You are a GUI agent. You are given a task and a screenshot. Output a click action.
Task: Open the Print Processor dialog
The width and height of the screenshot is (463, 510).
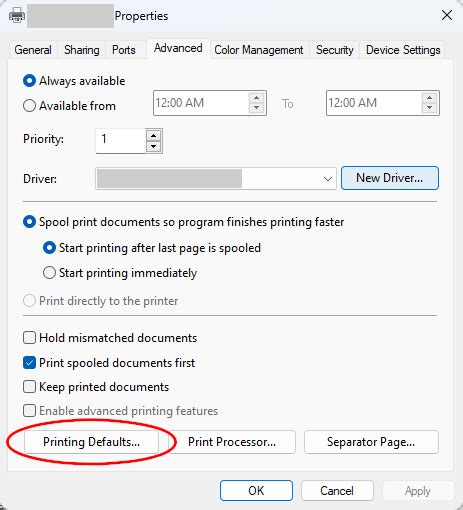(232, 442)
